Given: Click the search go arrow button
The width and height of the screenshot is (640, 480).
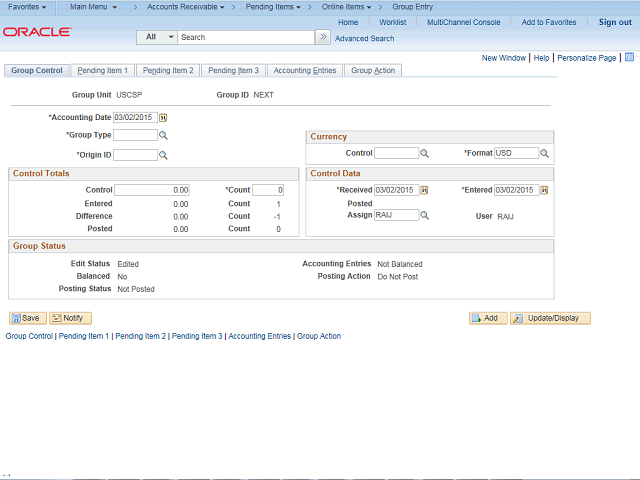Looking at the screenshot, I should point(322,37).
